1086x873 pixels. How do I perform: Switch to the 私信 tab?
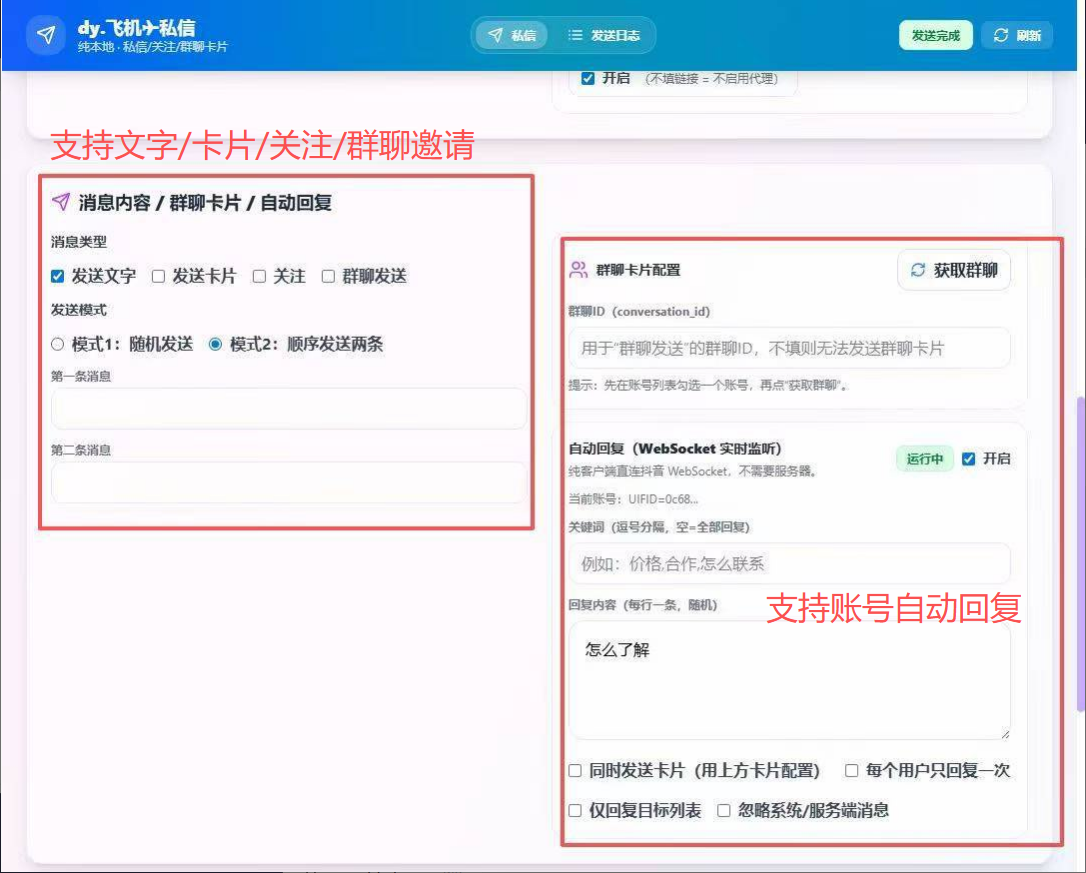click(x=511, y=35)
